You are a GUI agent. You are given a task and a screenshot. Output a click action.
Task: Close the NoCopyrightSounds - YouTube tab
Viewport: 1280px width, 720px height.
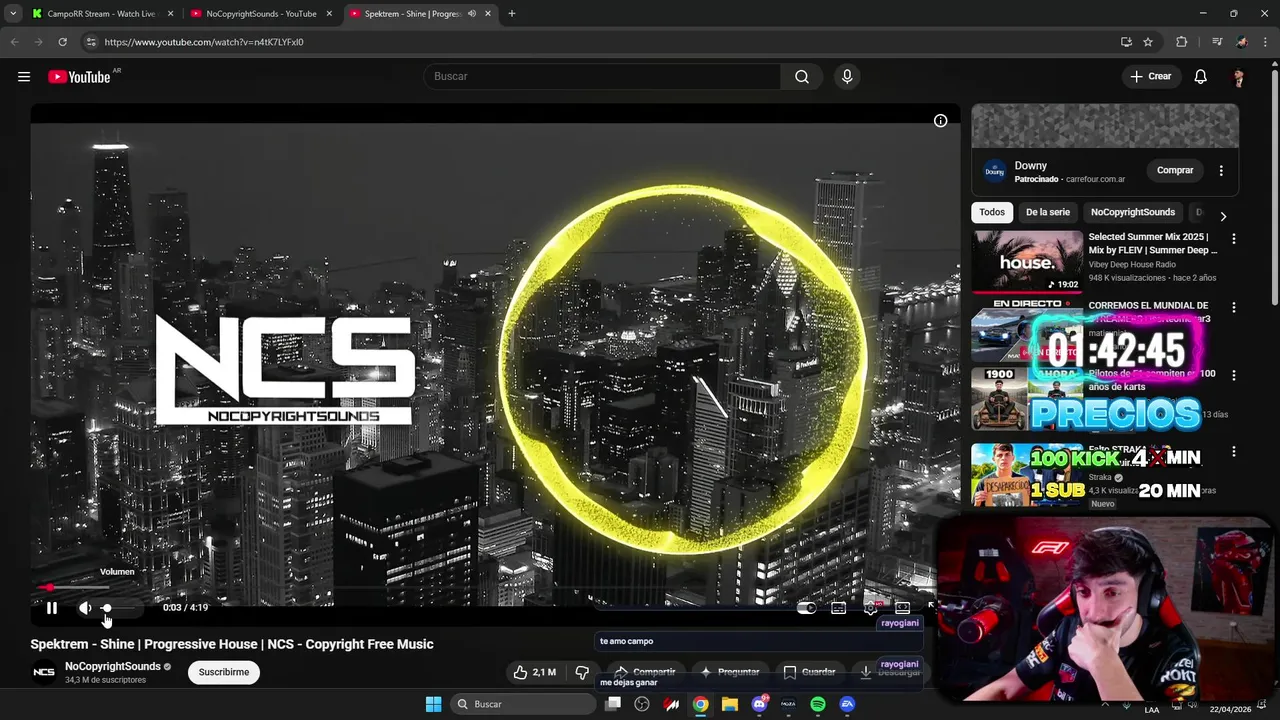[329, 14]
